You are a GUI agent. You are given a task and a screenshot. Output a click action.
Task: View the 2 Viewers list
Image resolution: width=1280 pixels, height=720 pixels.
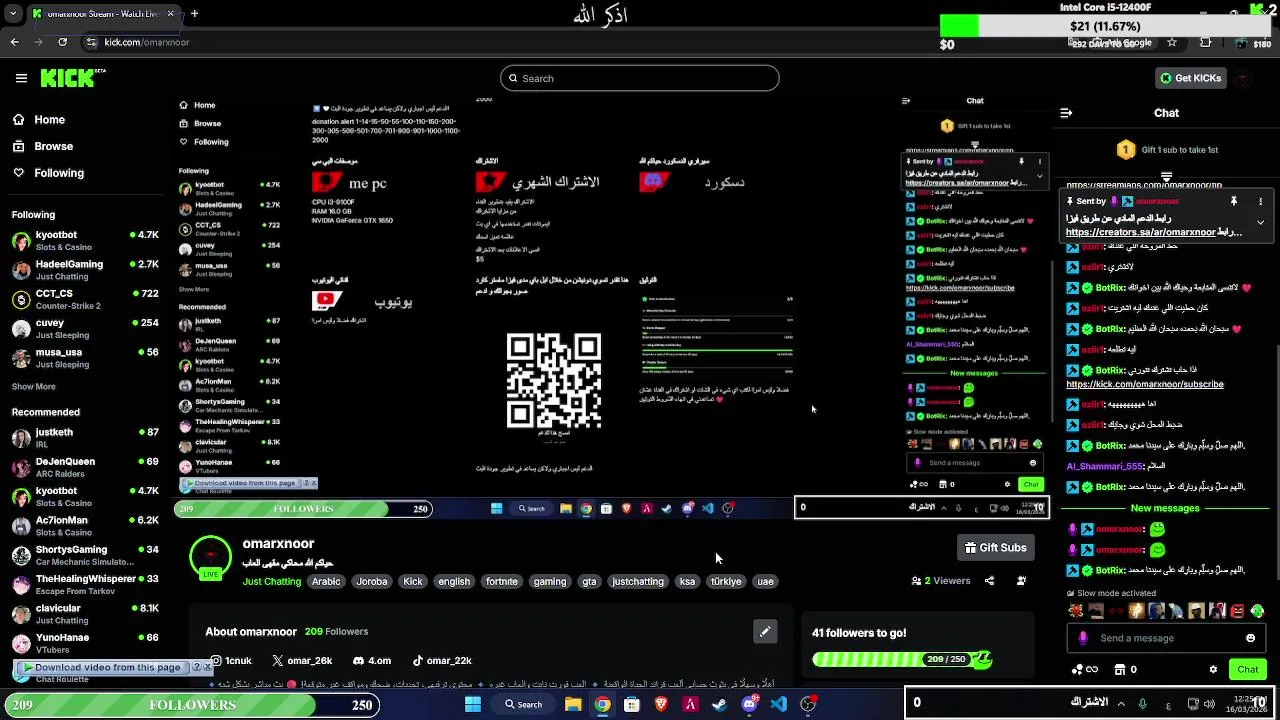pos(940,581)
